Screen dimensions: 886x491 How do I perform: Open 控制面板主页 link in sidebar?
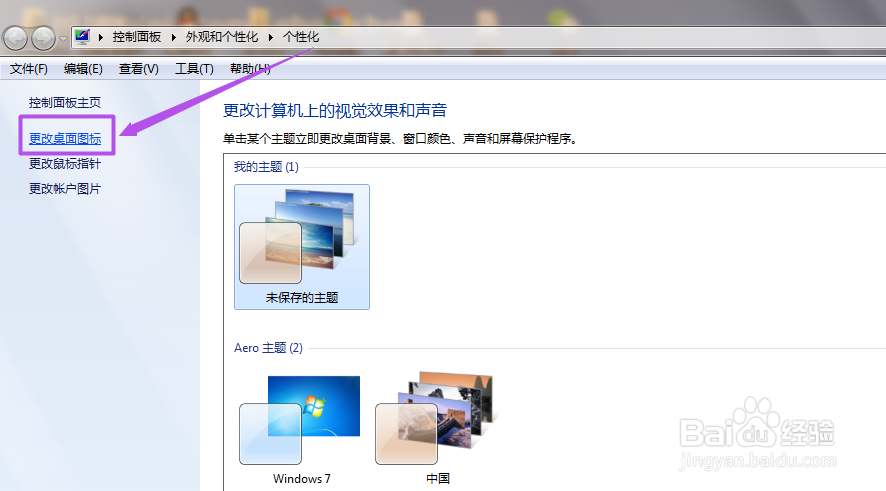pos(65,103)
